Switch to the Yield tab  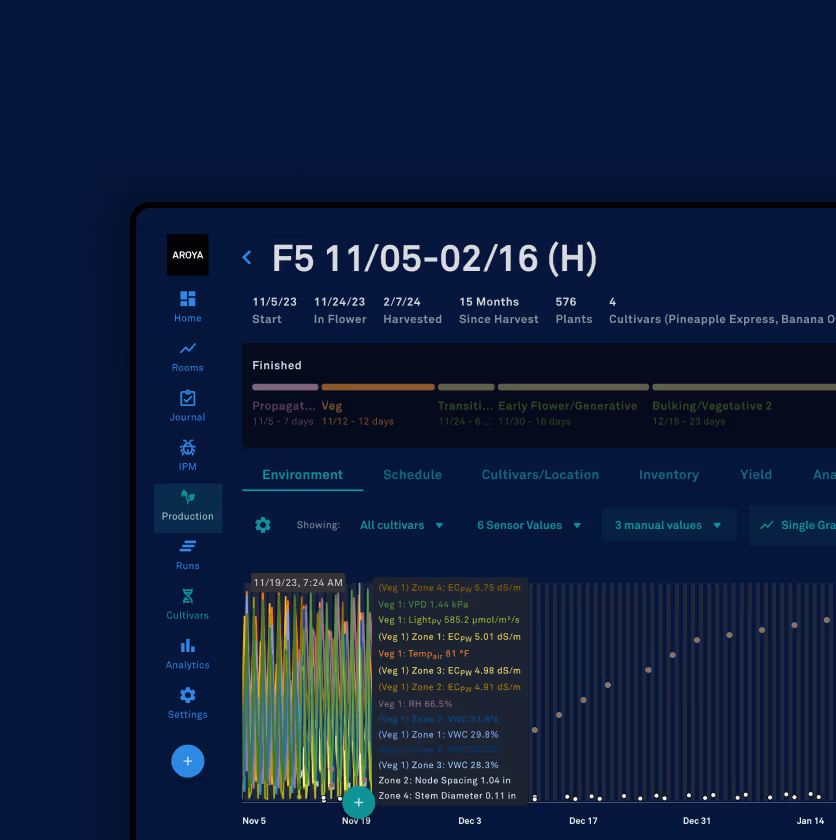tap(756, 475)
